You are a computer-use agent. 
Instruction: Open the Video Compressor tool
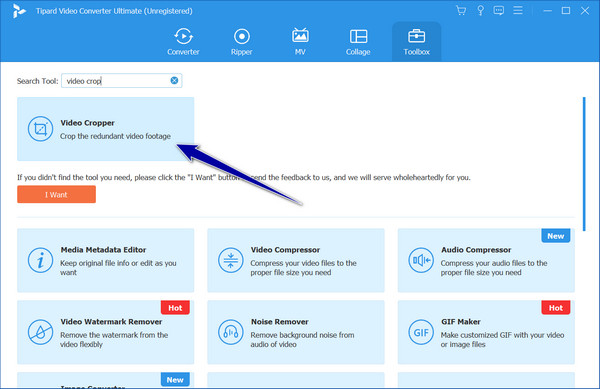296,260
